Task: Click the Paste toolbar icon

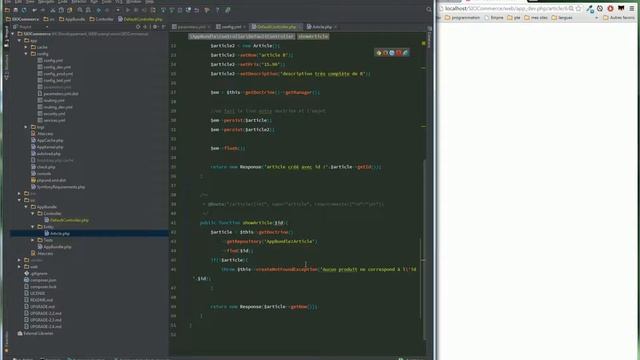Action: coord(69,10)
